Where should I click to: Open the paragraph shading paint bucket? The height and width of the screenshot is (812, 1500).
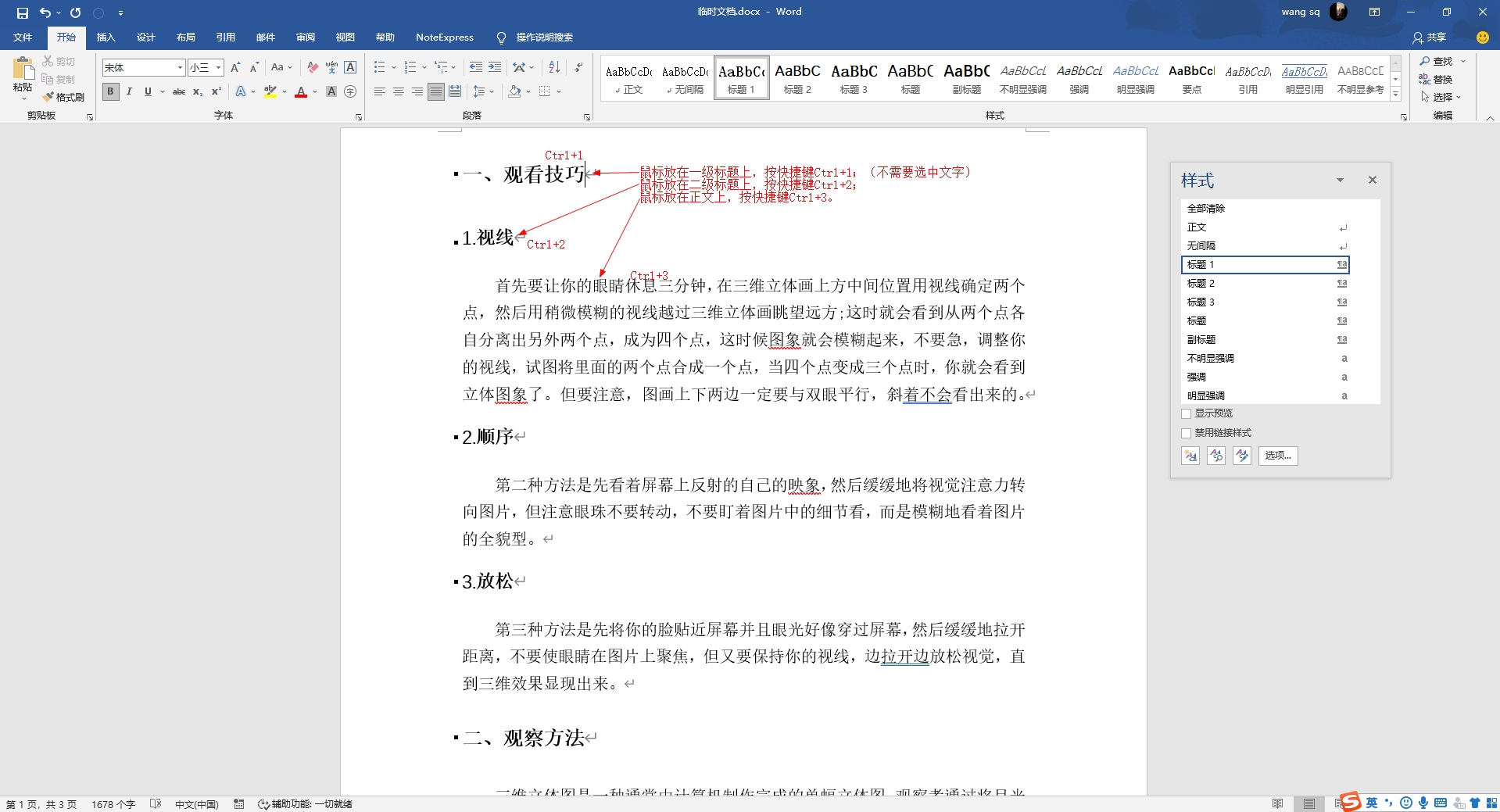tap(514, 91)
